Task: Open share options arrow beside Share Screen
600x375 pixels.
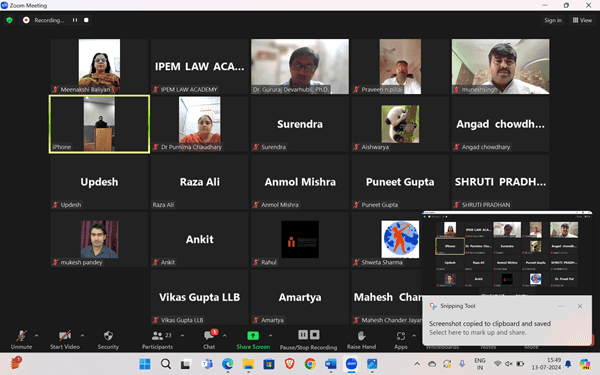Action: 271,336
